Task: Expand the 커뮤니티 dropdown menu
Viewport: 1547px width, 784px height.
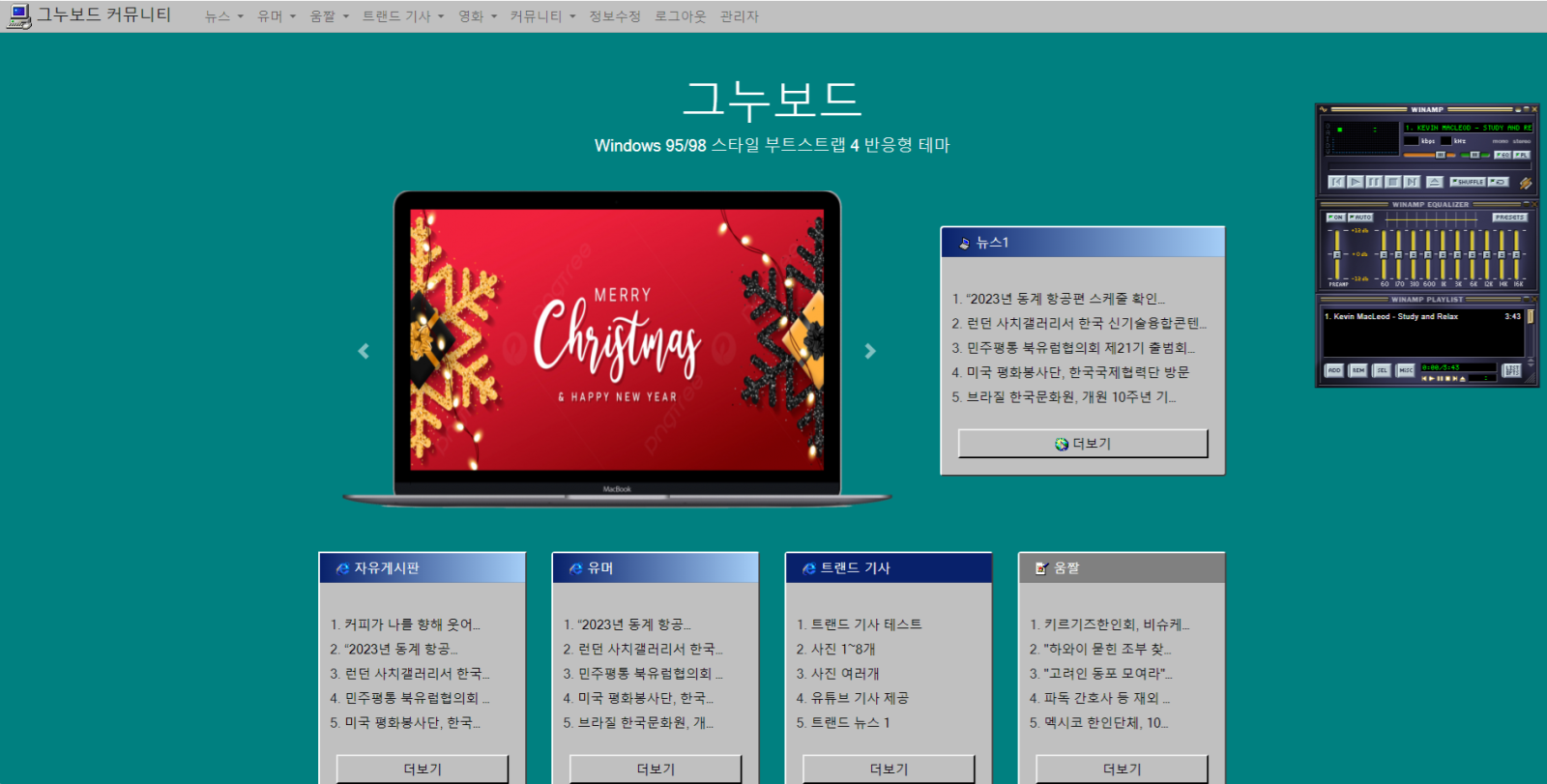Action: [541, 16]
